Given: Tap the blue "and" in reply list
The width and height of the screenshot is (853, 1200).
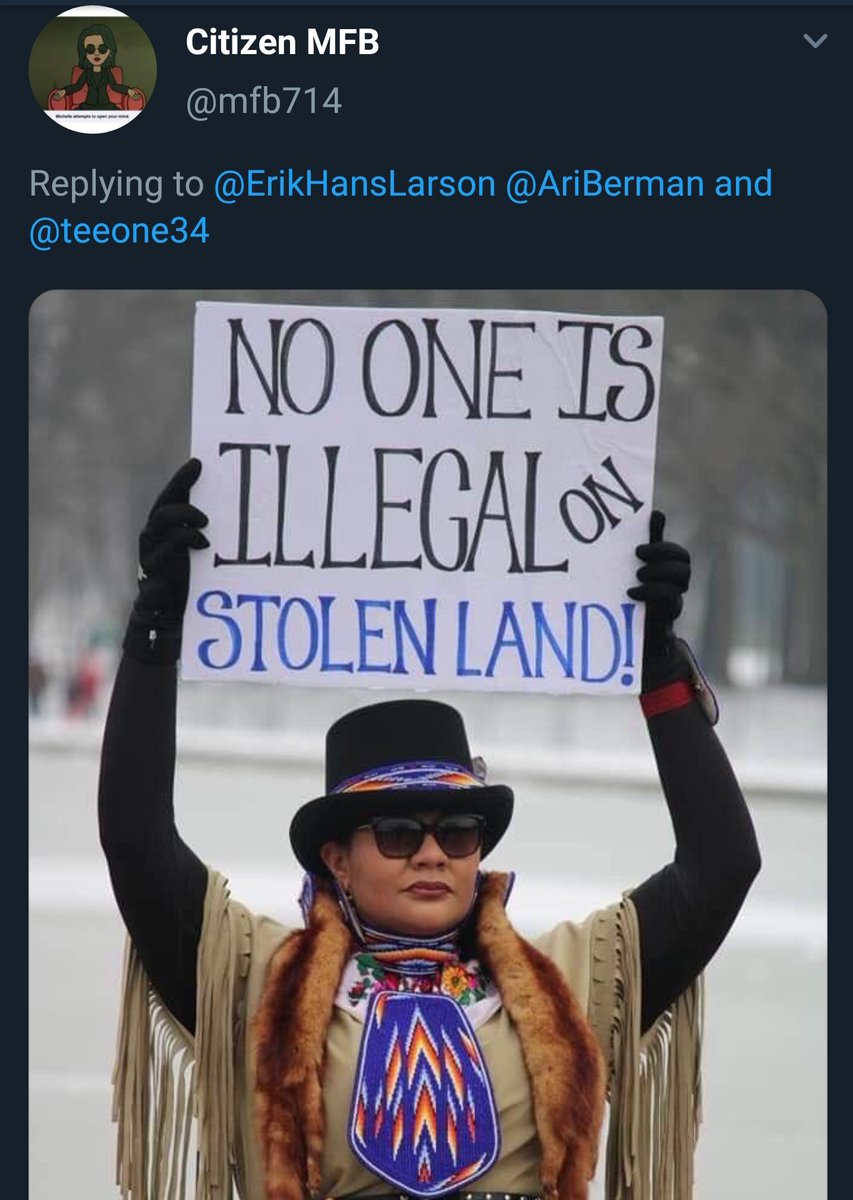Looking at the screenshot, I should tap(742, 184).
